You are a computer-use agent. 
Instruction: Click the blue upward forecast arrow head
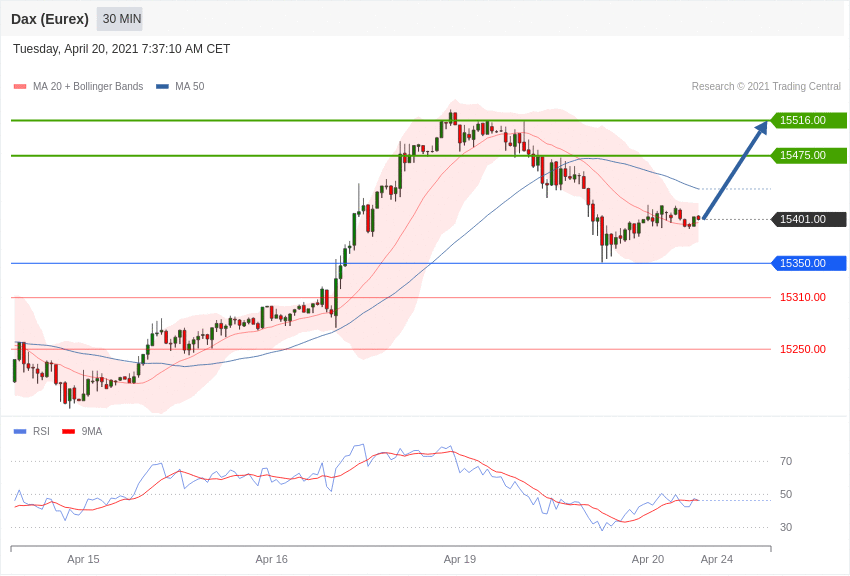coord(761,128)
